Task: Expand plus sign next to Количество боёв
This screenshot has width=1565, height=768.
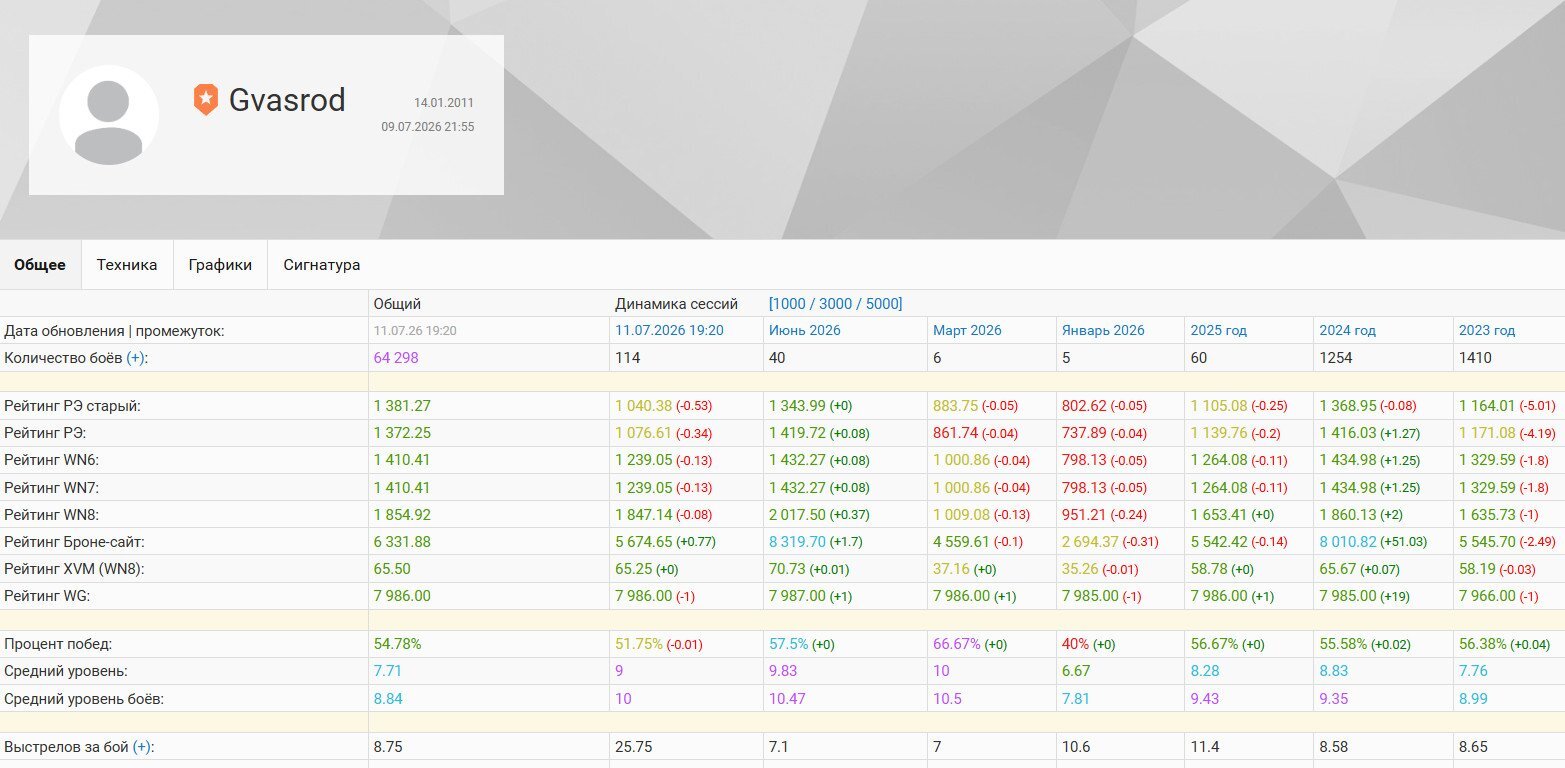Action: 136,358
